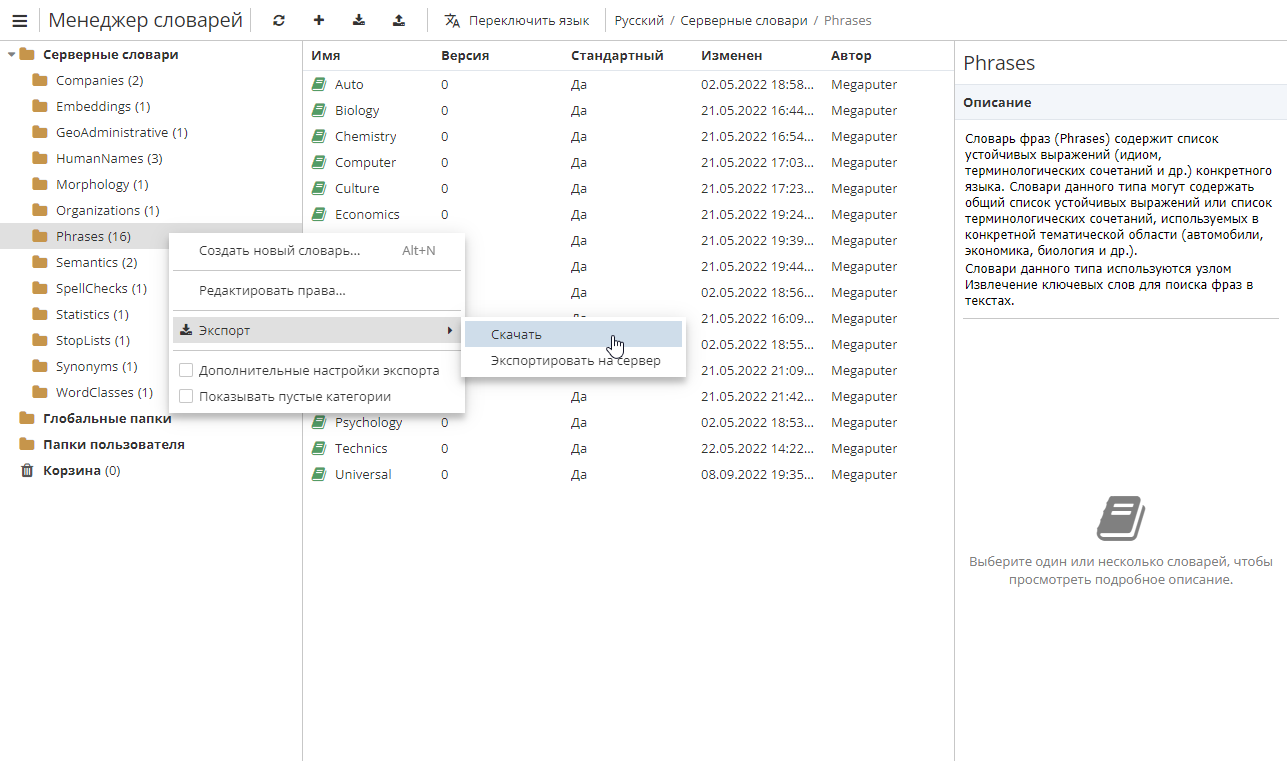Screen dimensions: 1287x761
Task: Open the Папки пользователя folder
Action: [x=113, y=444]
